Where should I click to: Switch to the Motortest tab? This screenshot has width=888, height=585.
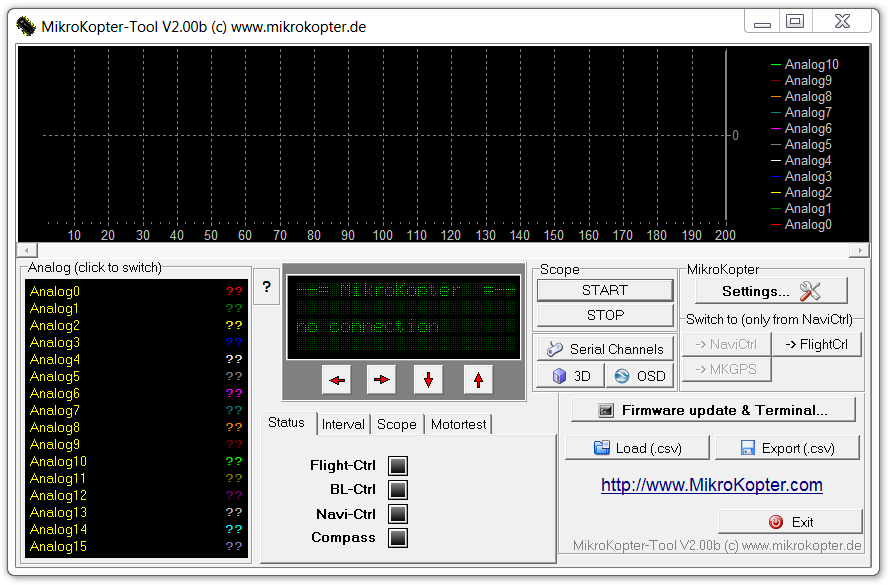pos(458,424)
